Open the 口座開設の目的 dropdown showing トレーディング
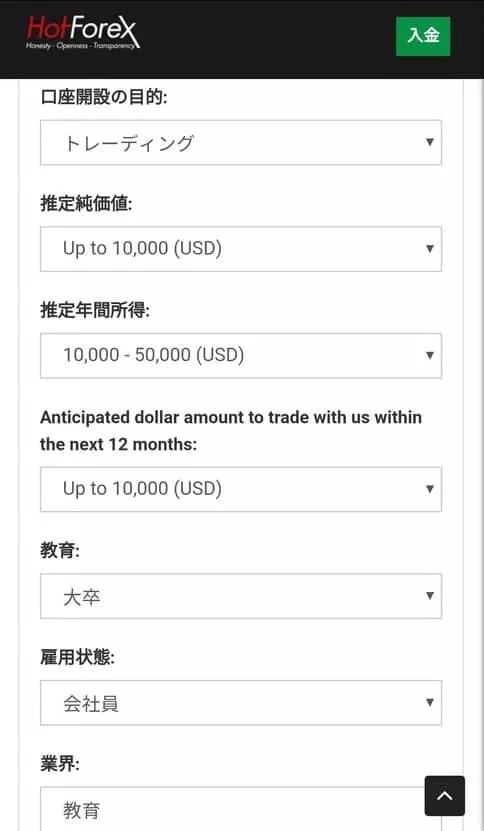The height and width of the screenshot is (831, 484). tap(241, 143)
